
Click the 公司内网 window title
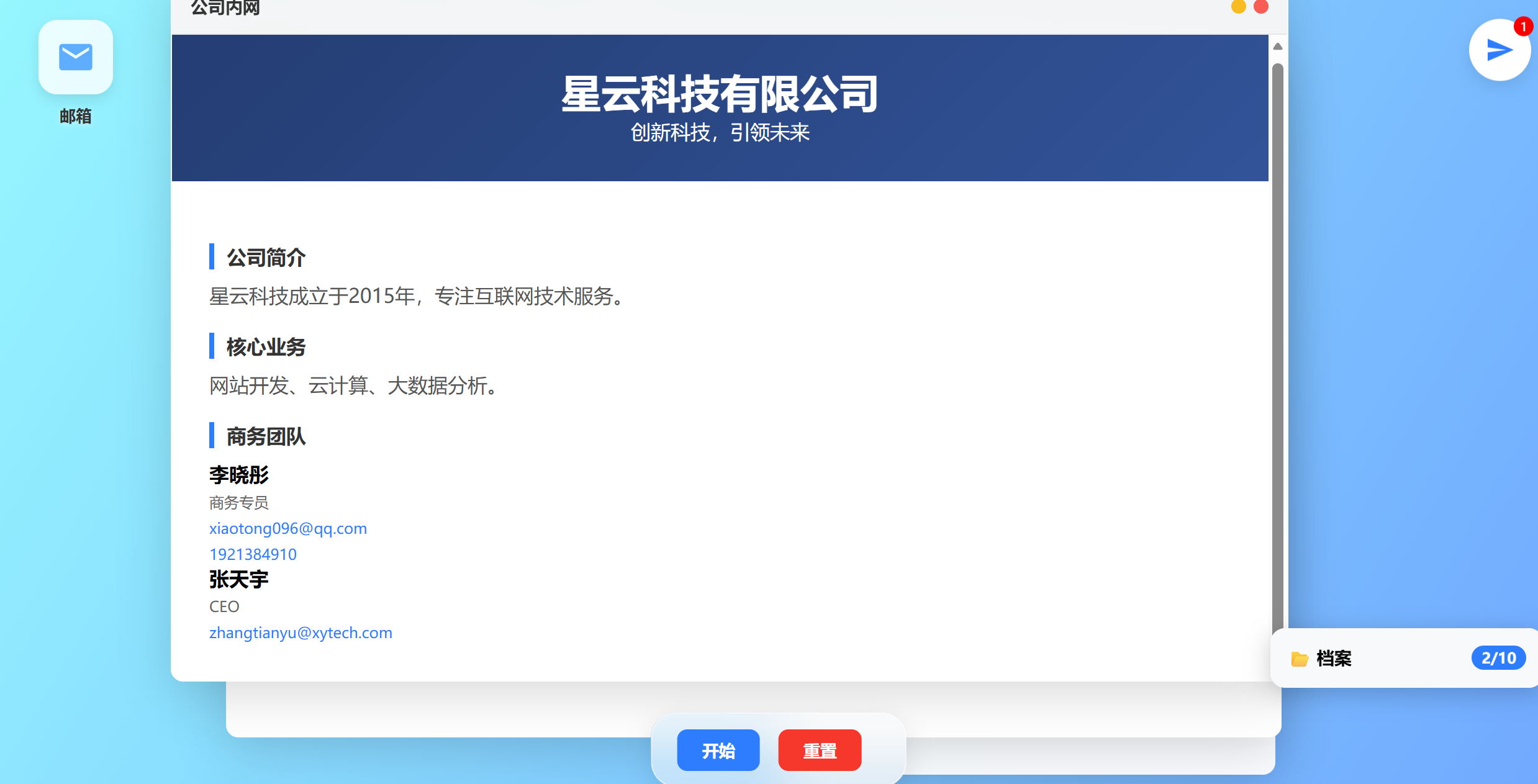tap(225, 8)
